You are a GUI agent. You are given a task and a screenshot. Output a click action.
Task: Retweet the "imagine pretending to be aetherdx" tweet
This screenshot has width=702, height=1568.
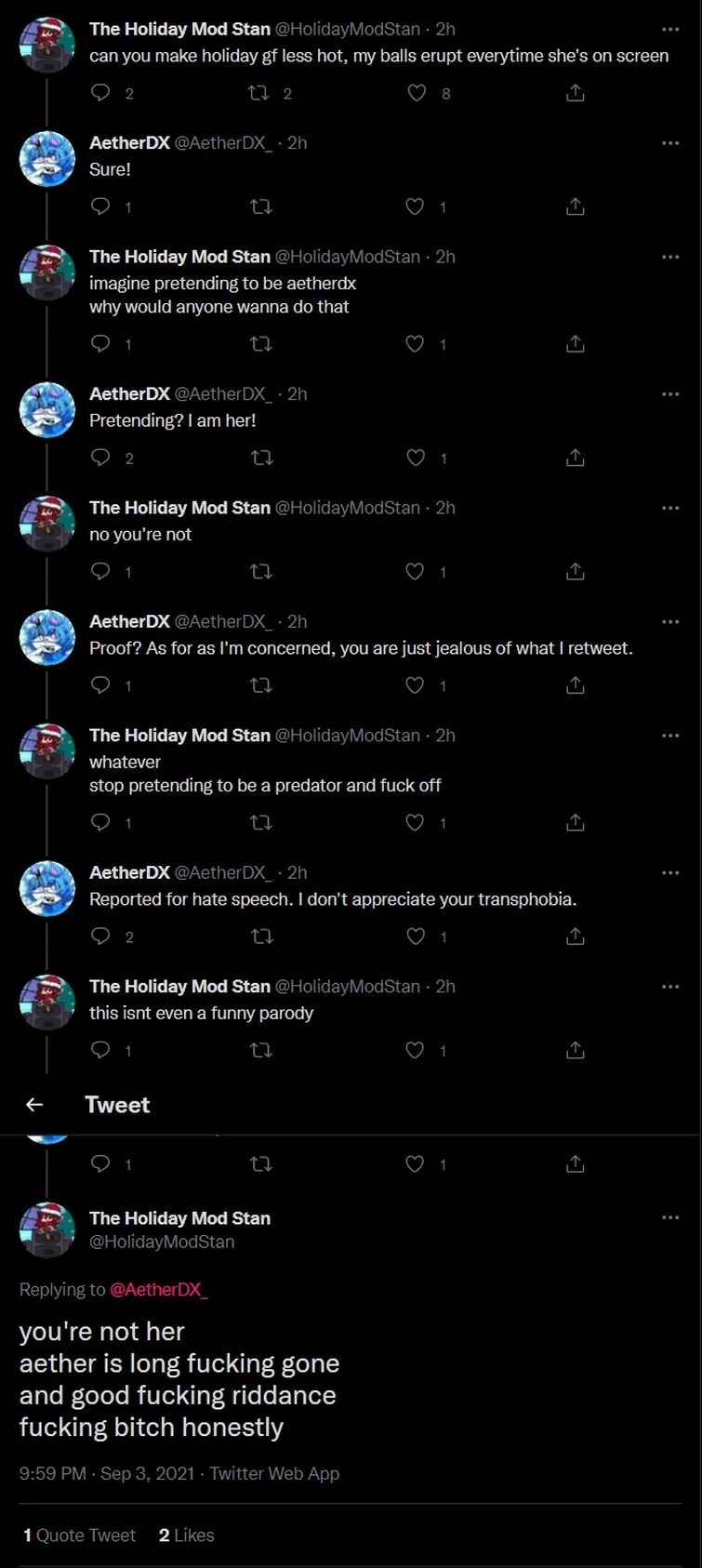coord(261,344)
